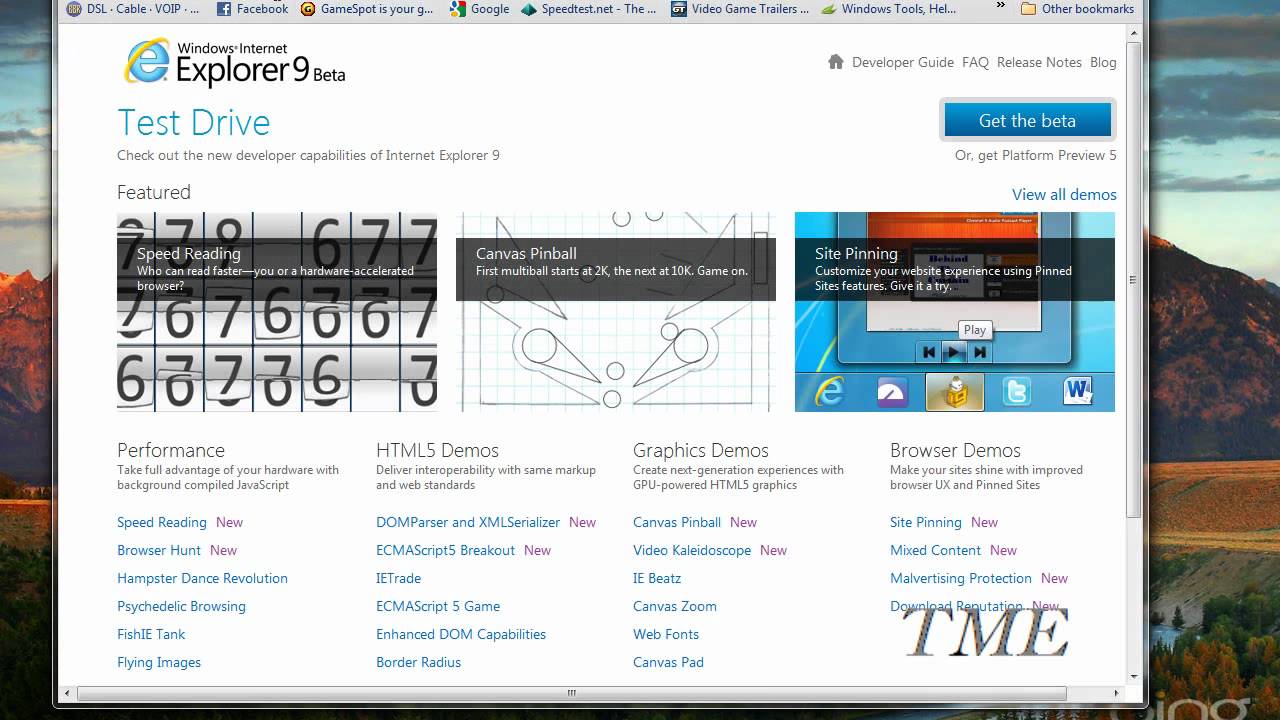
Task: Click the Word icon in Site Pinning thumbnail
Action: click(x=1078, y=391)
